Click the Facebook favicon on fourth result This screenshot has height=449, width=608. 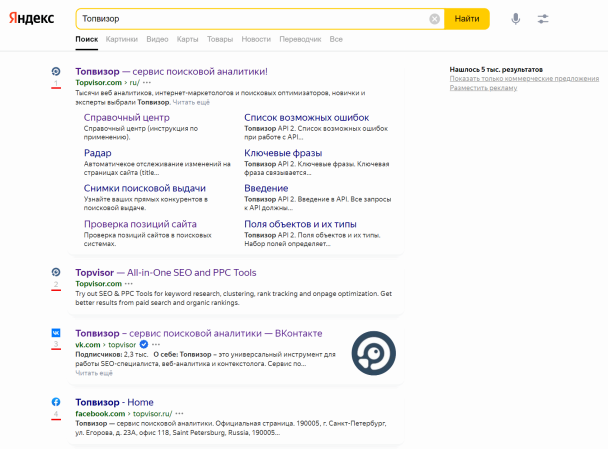point(56,401)
